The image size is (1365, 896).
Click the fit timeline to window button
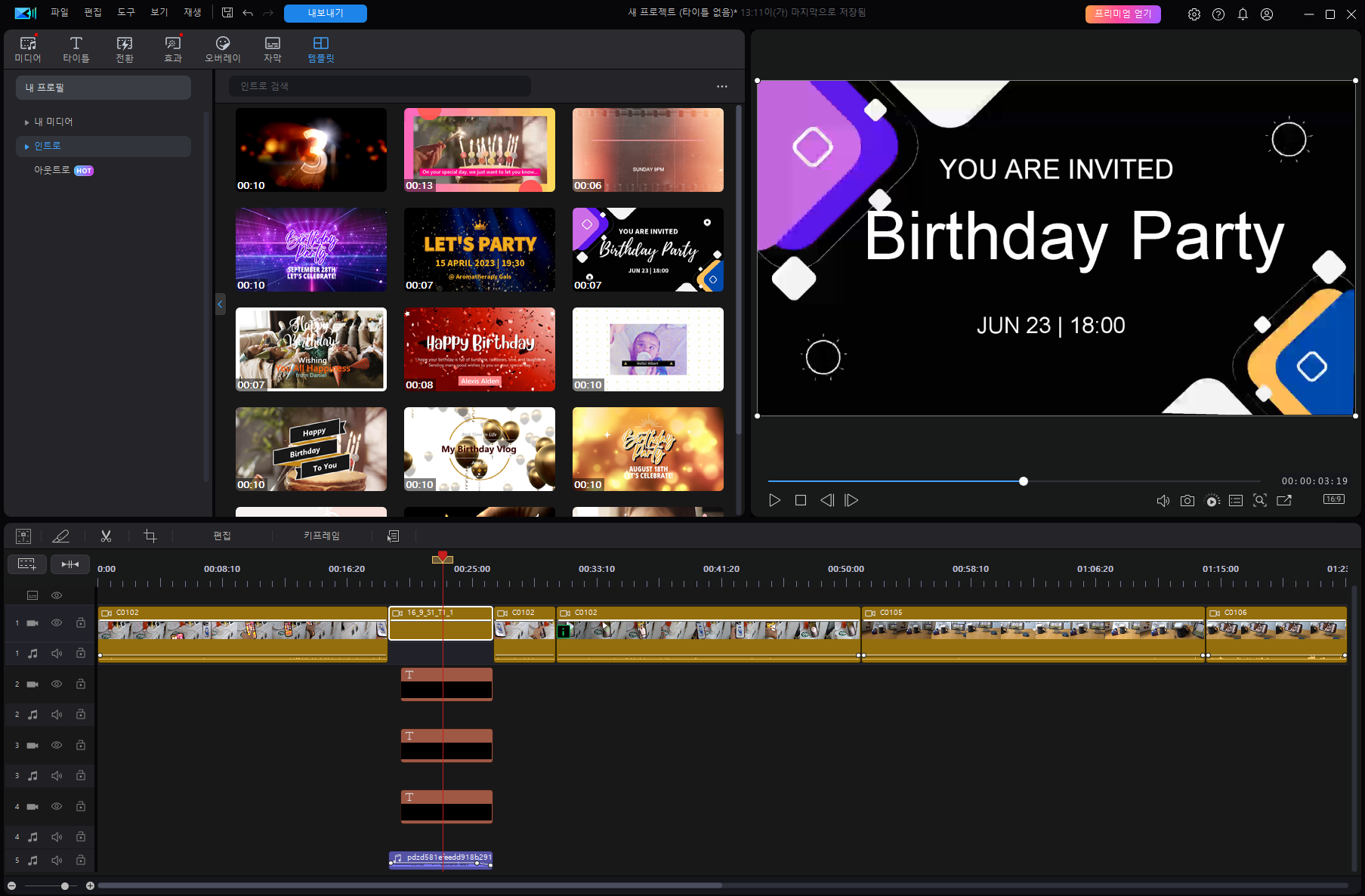coord(70,564)
